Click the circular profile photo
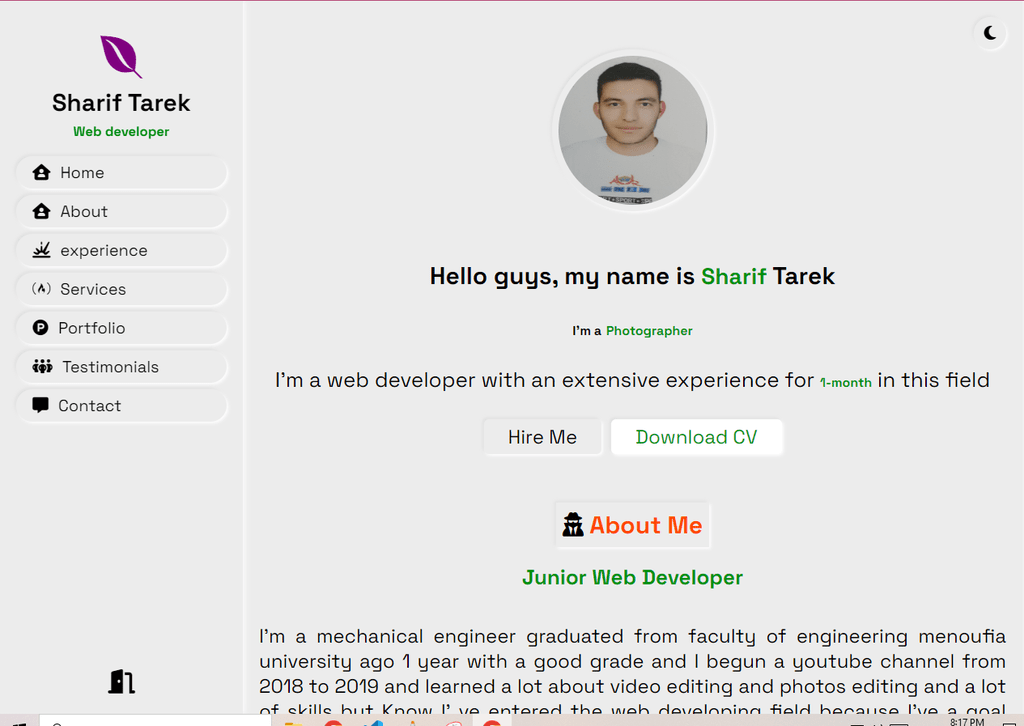 (x=632, y=130)
